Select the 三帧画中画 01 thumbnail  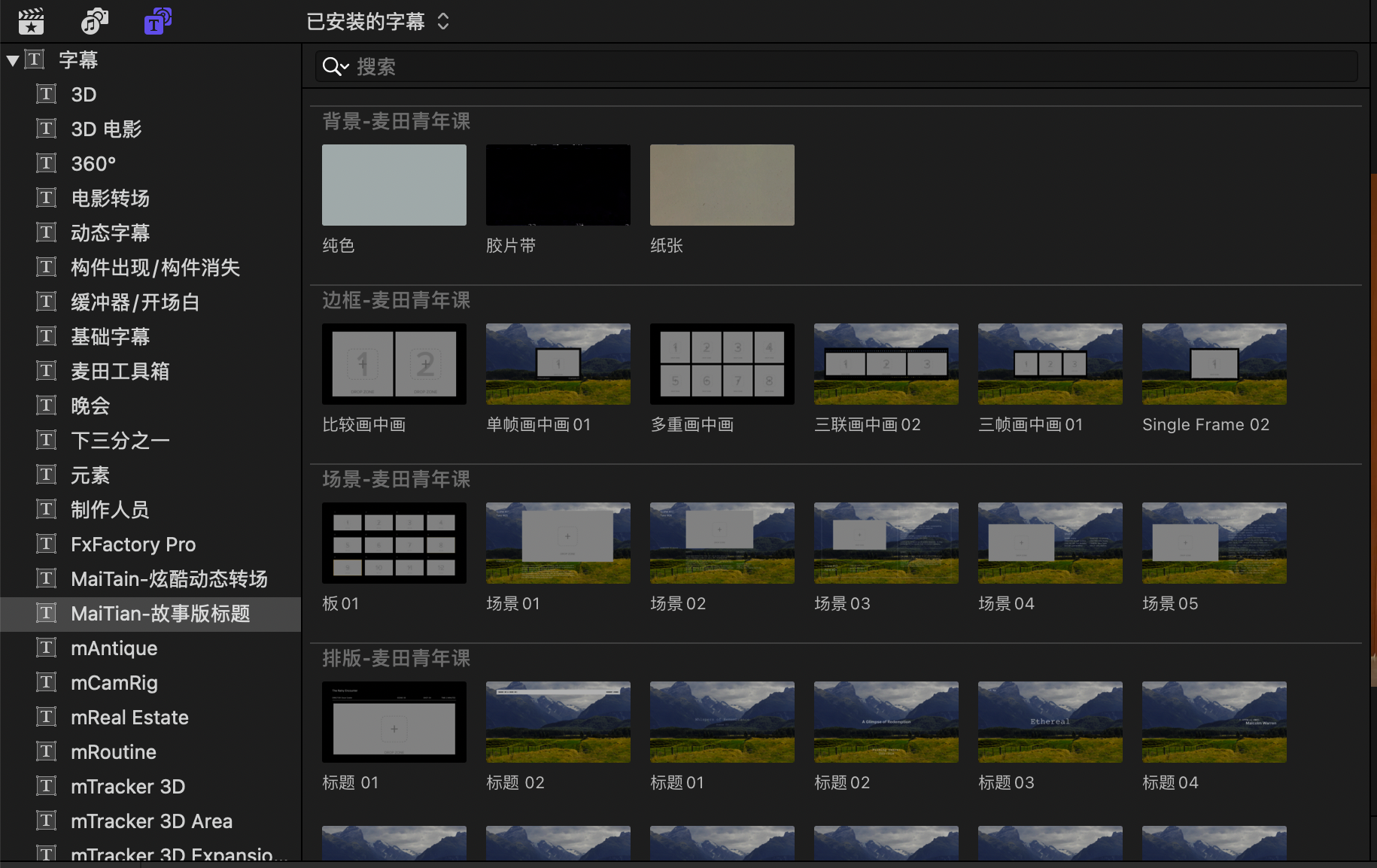[1050, 364]
